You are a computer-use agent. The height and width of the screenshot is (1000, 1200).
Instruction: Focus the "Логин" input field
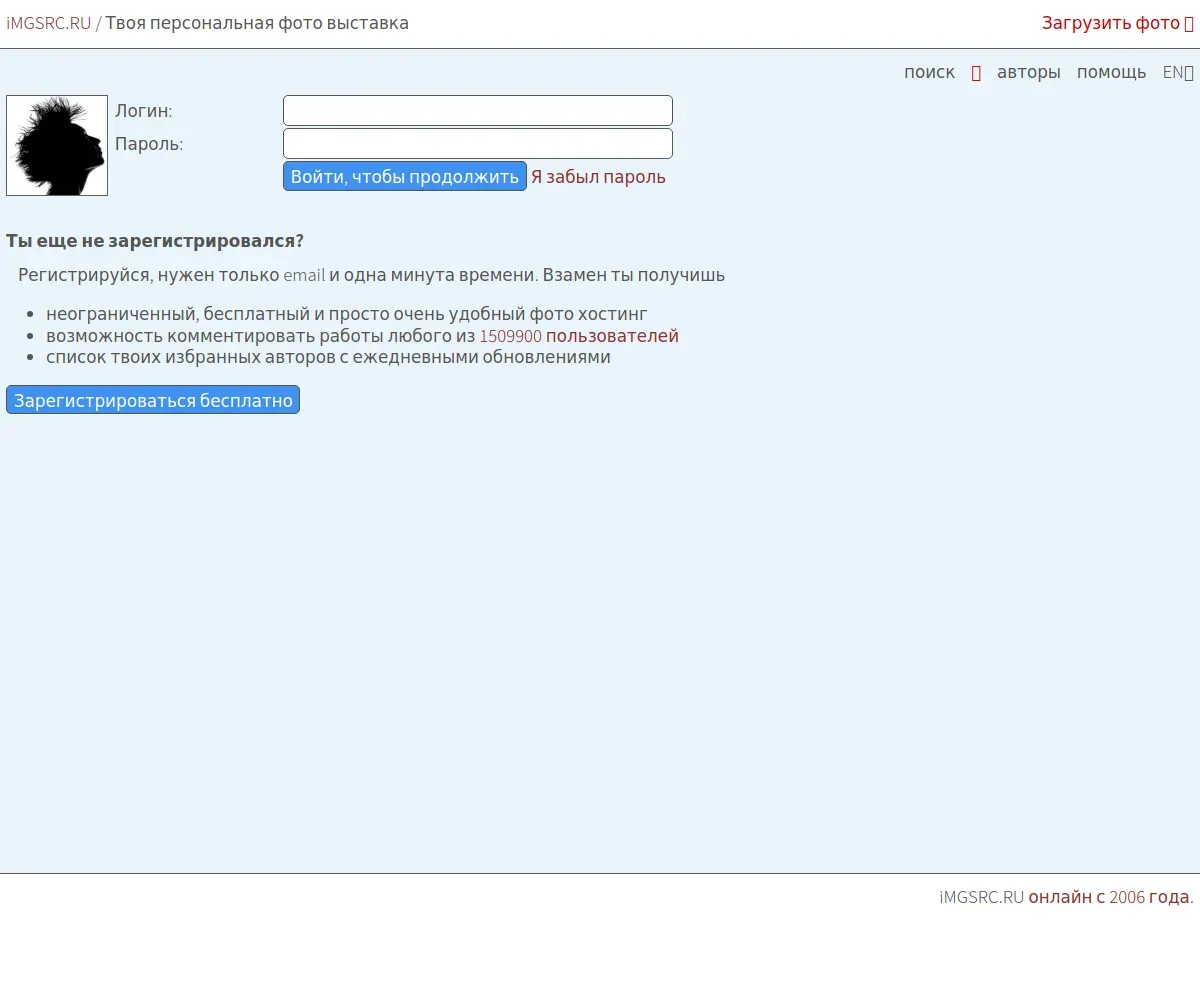click(478, 111)
